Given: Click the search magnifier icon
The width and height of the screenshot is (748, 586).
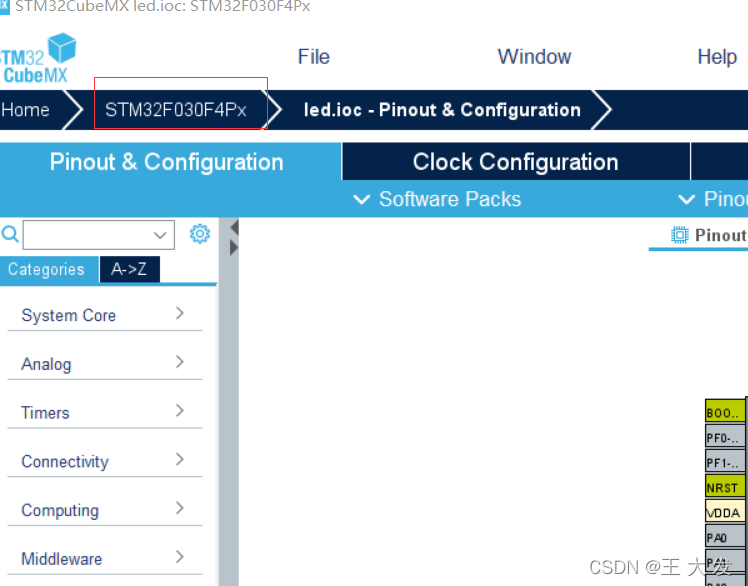Looking at the screenshot, I should pos(10,234).
